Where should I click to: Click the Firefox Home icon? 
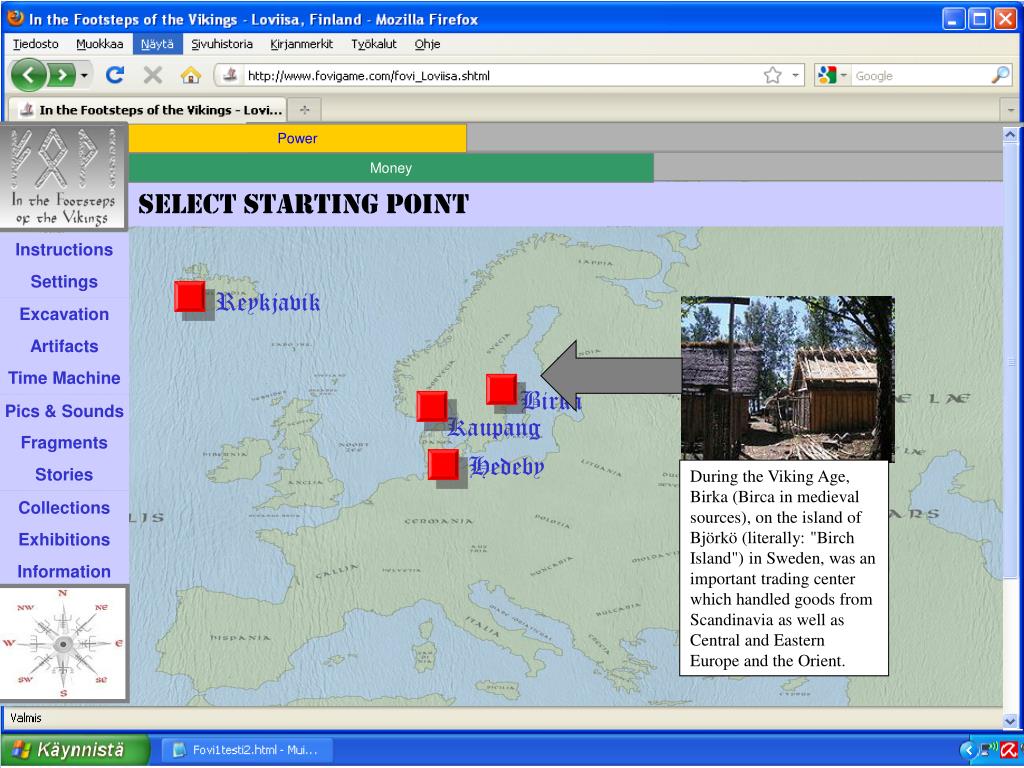[x=189, y=76]
